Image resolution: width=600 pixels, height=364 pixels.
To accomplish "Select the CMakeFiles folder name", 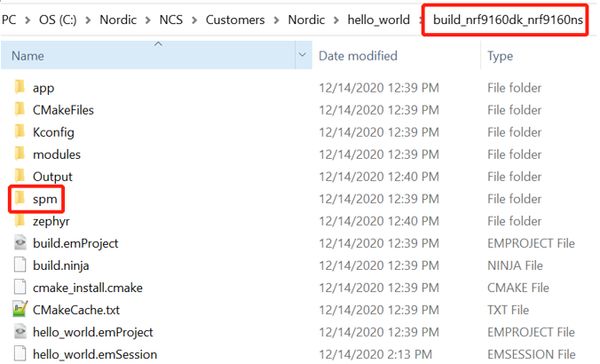I will (x=63, y=110).
